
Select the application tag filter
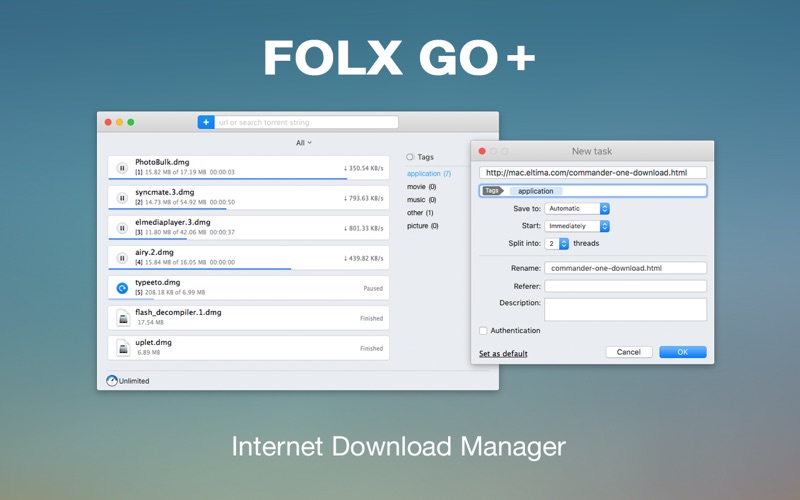click(429, 173)
